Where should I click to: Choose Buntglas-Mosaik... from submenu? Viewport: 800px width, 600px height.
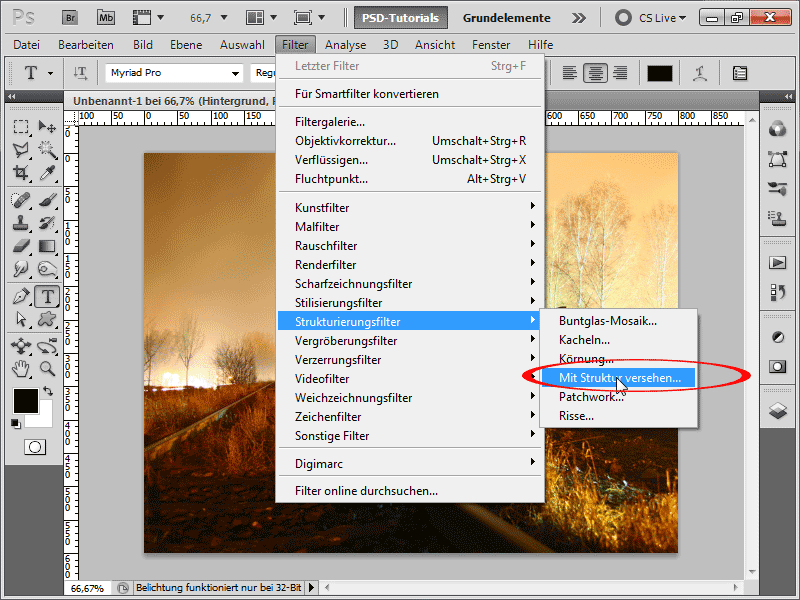619,320
